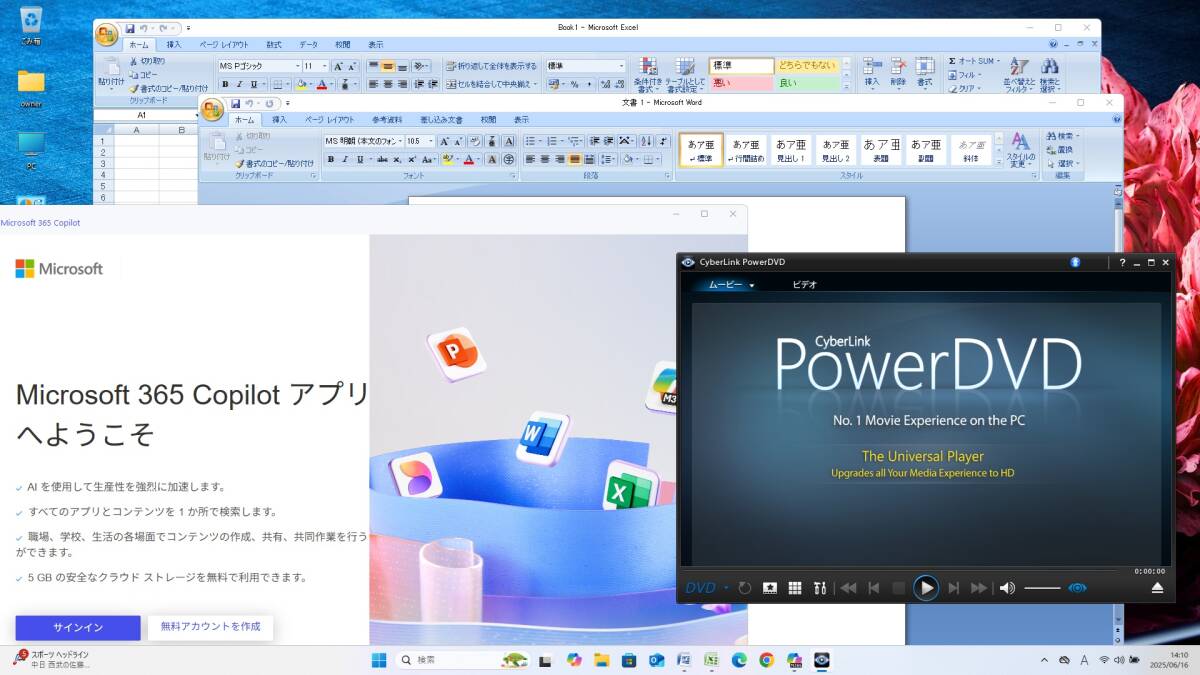Click the Eject disc icon in PowerDVD
Viewport: 1200px width, 675px height.
click(1157, 588)
